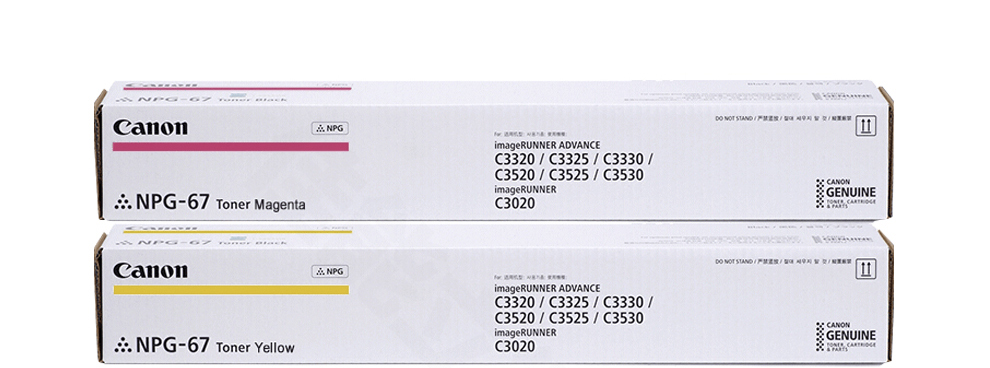Image resolution: width=990 pixels, height=368 pixels.
Task: Click the upright arrows symbol on yellow box
Action: pyautogui.click(x=866, y=270)
